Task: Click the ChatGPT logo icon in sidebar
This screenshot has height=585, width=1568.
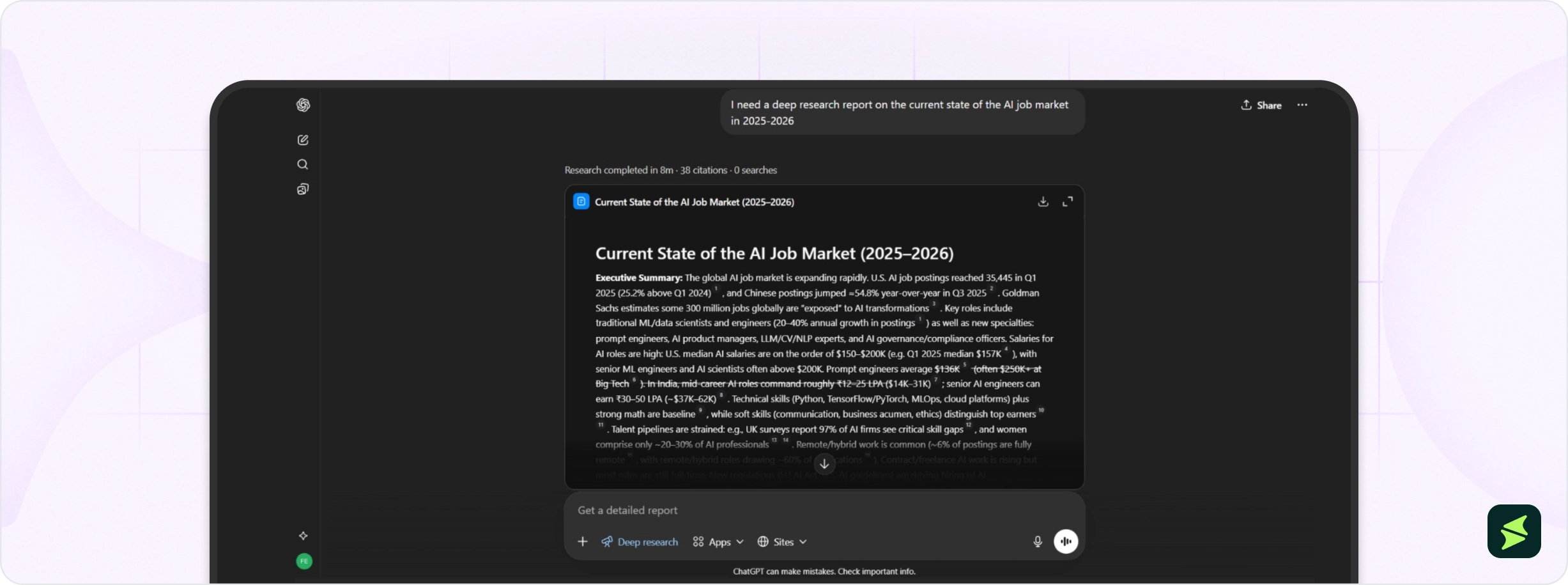Action: pyautogui.click(x=303, y=105)
